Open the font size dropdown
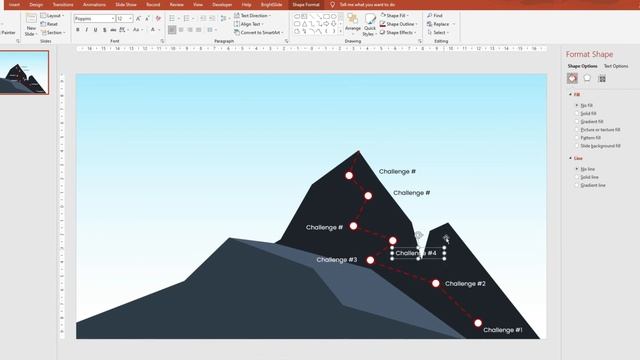The height and width of the screenshot is (360, 640). tap(130, 19)
